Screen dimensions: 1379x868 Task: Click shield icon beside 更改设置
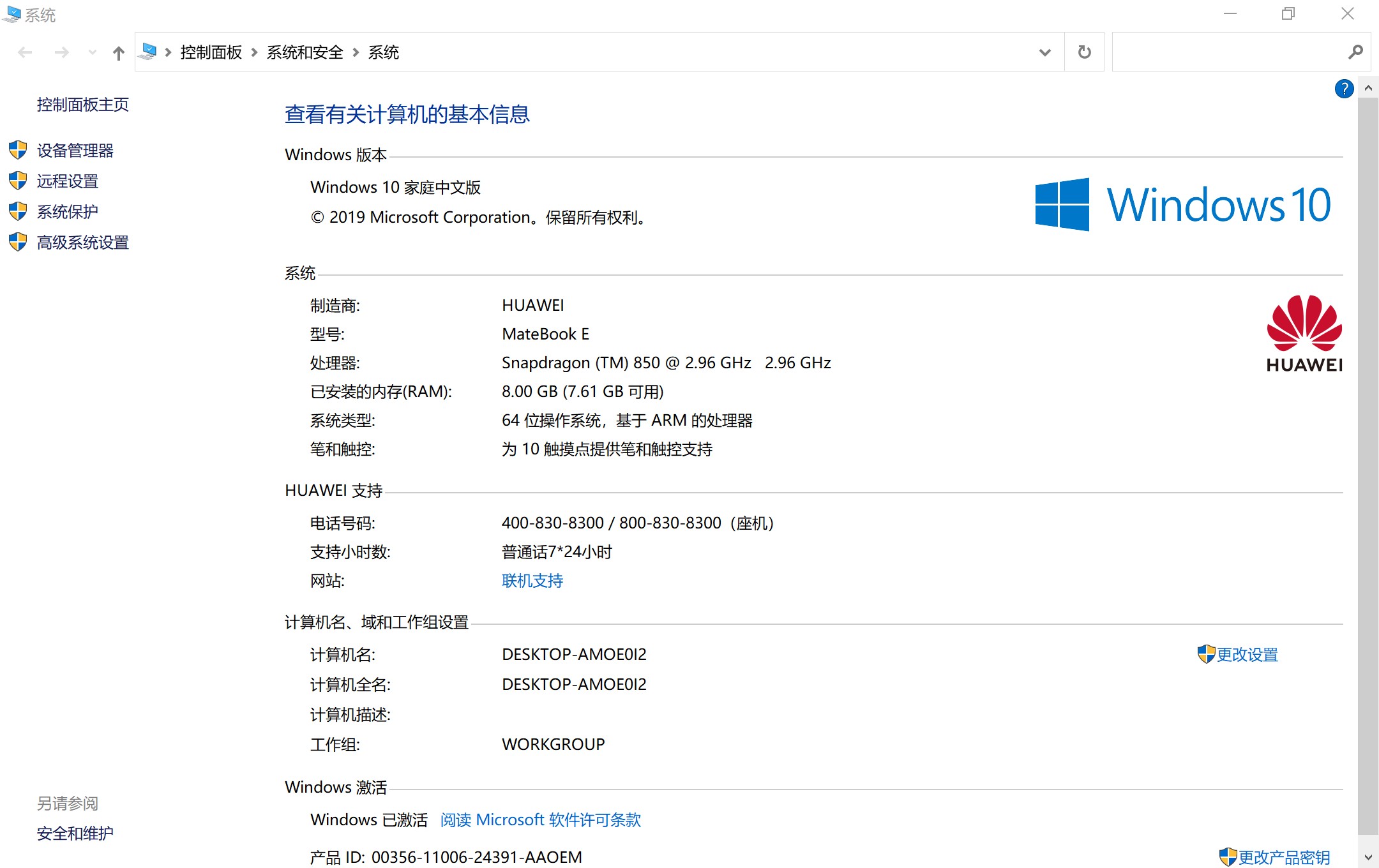[x=1206, y=654]
